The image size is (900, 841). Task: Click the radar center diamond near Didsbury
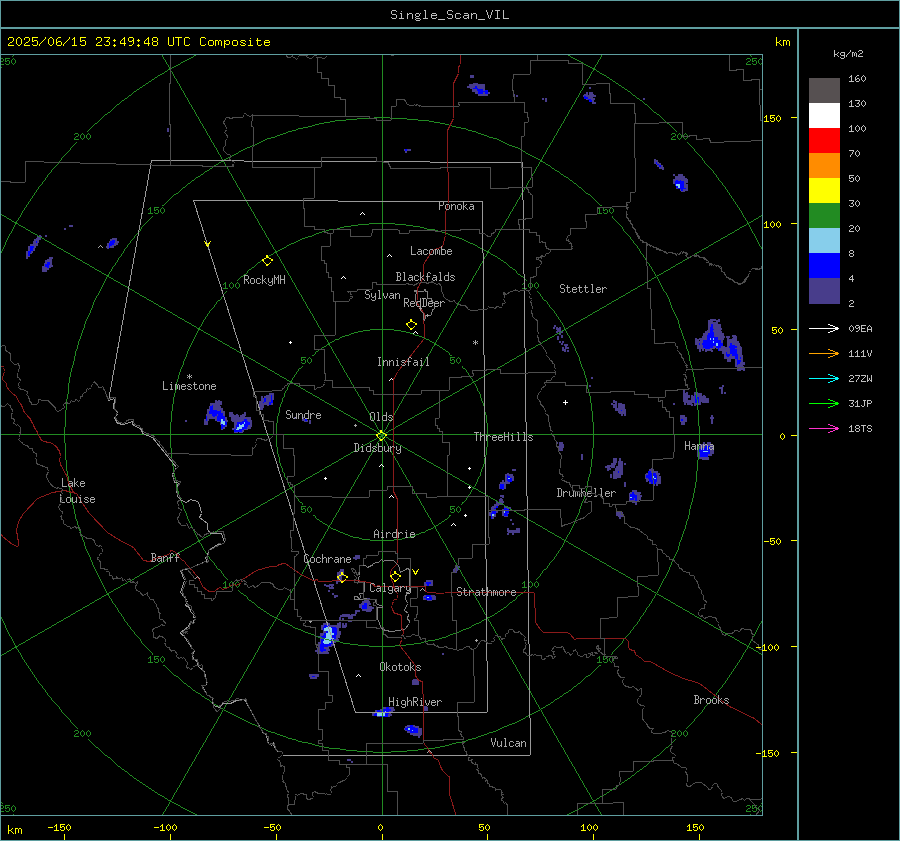coord(382,435)
